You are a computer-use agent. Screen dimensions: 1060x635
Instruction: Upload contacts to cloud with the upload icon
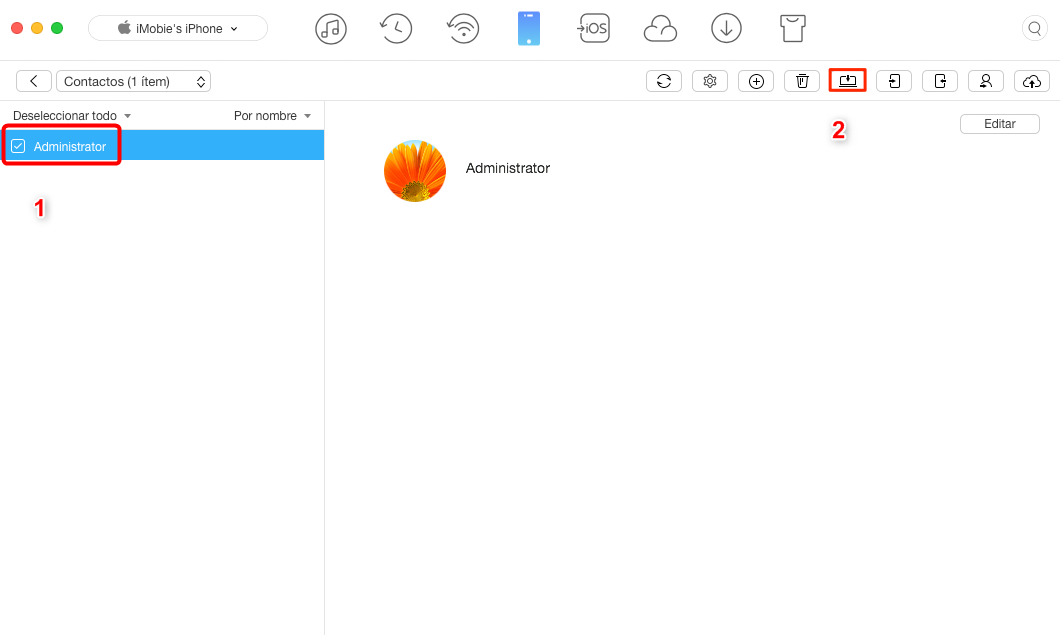(1032, 81)
